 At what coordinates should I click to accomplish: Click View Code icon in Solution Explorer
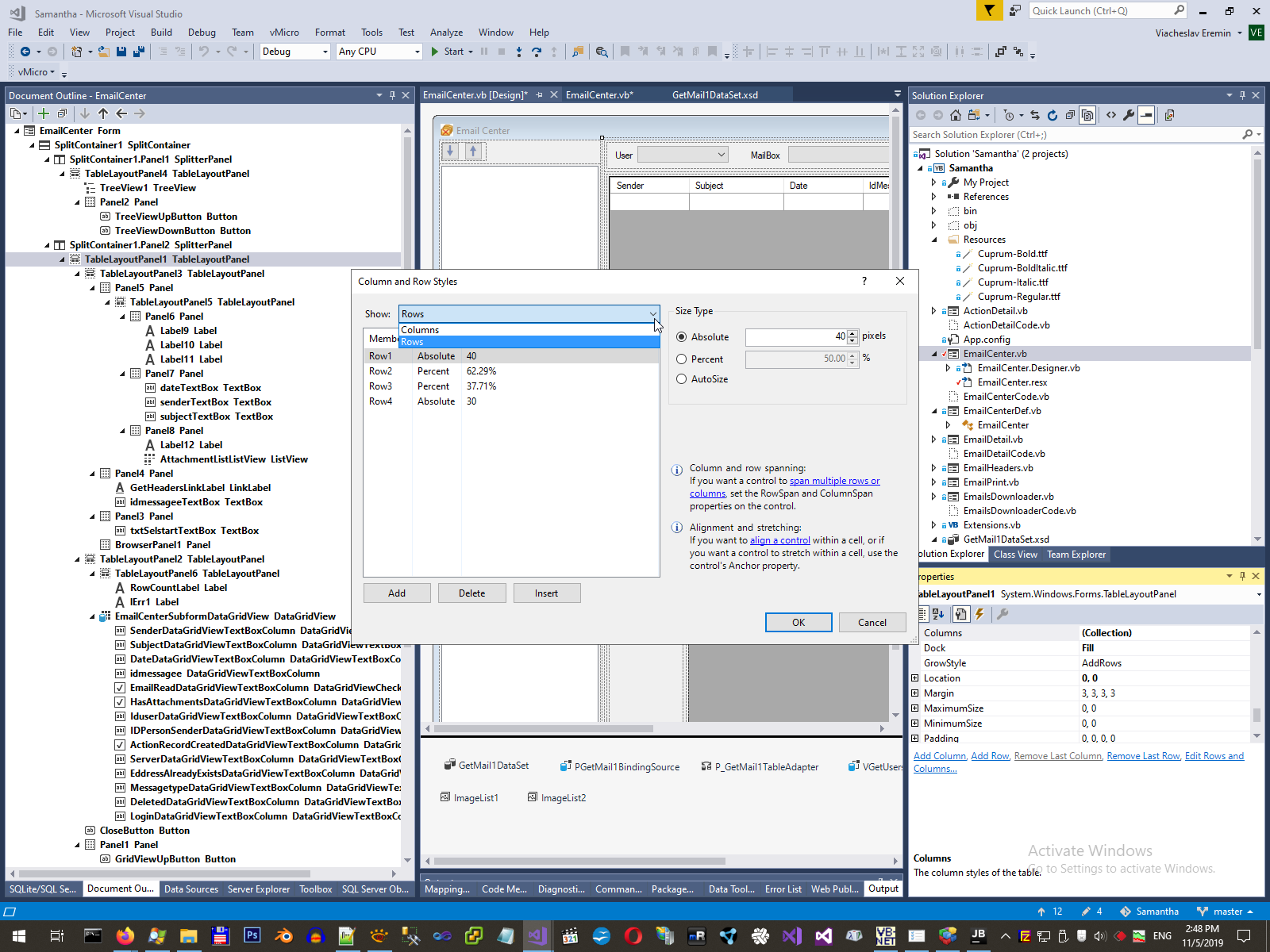pos(1111,115)
